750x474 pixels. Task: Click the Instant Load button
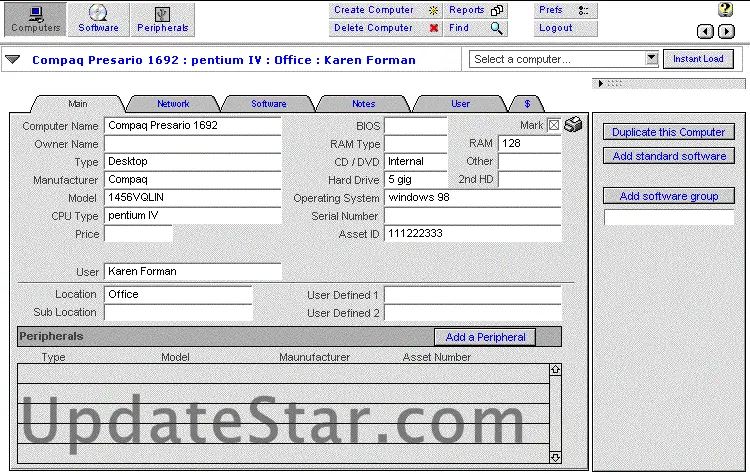coord(698,59)
